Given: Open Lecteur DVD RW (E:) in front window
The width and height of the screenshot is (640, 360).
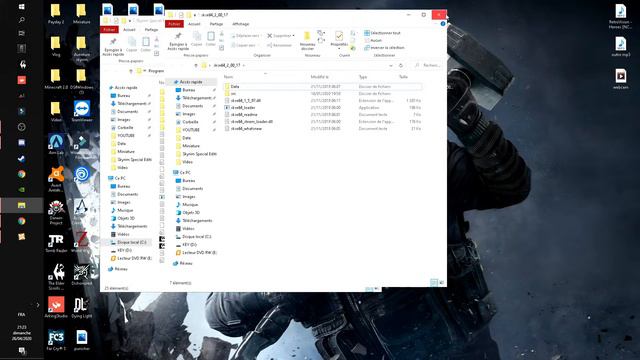Looking at the screenshot, I should pyautogui.click(x=199, y=253).
